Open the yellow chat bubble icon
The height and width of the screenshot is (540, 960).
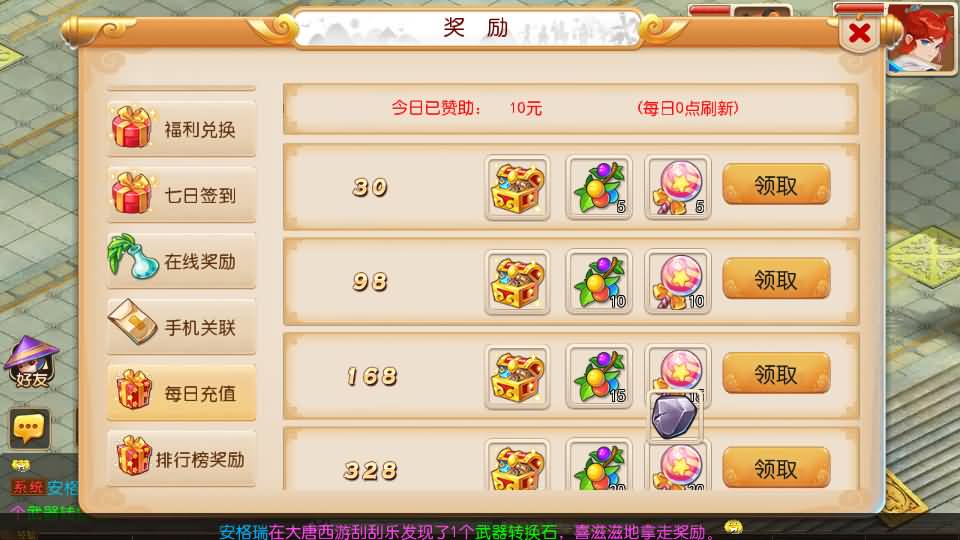[29, 428]
